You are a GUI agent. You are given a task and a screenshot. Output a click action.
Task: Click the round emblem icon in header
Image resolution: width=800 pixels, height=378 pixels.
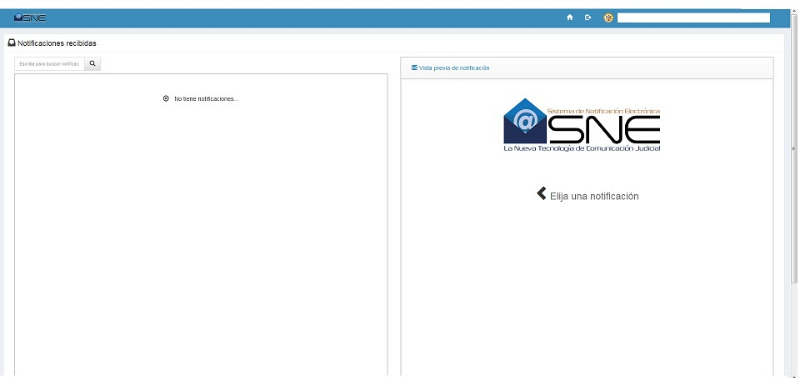click(x=608, y=18)
